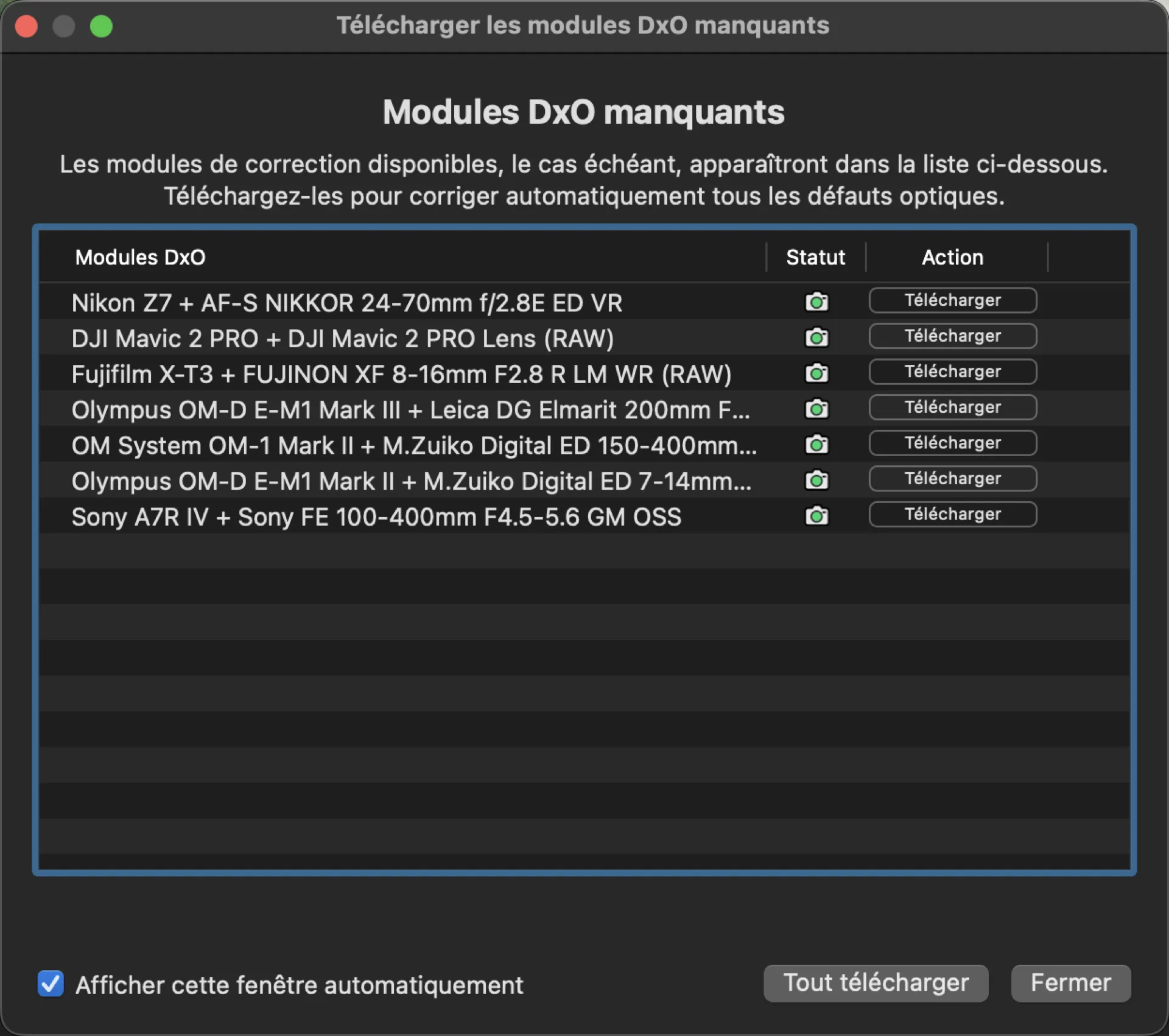Click camera status icon for DJI Mavic 2 PRO row
The width and height of the screenshot is (1169, 1036).
[816, 337]
